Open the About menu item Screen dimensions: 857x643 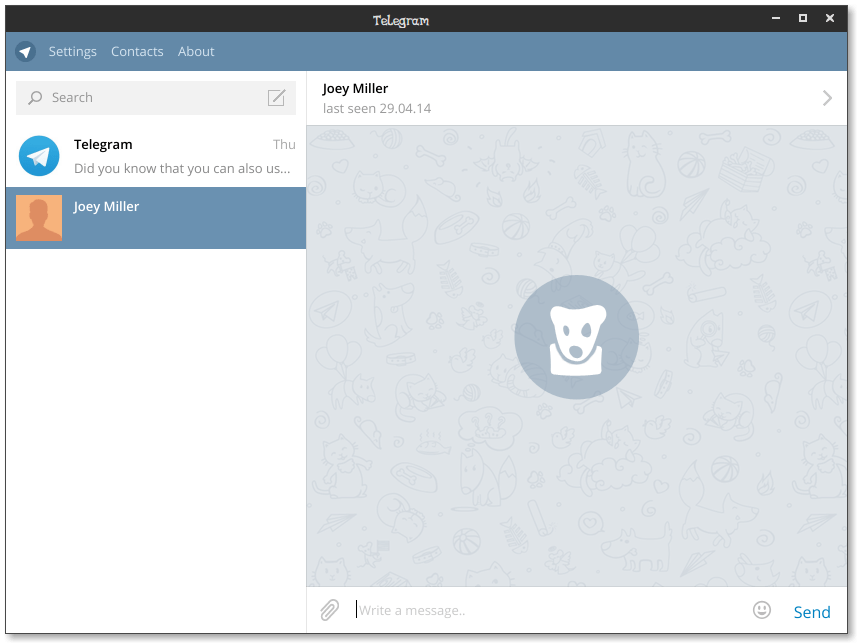196,52
